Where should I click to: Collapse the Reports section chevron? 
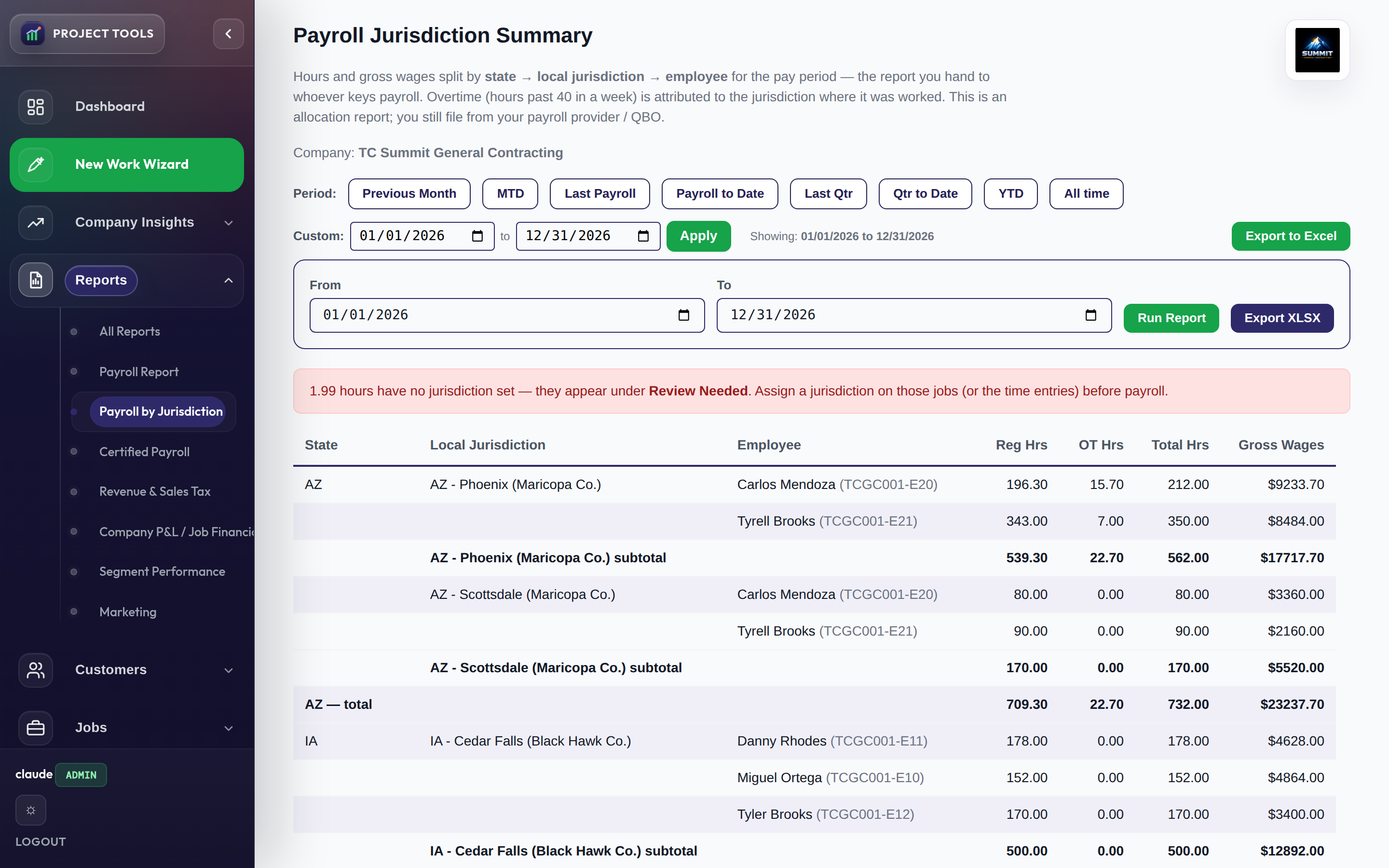[229, 280]
